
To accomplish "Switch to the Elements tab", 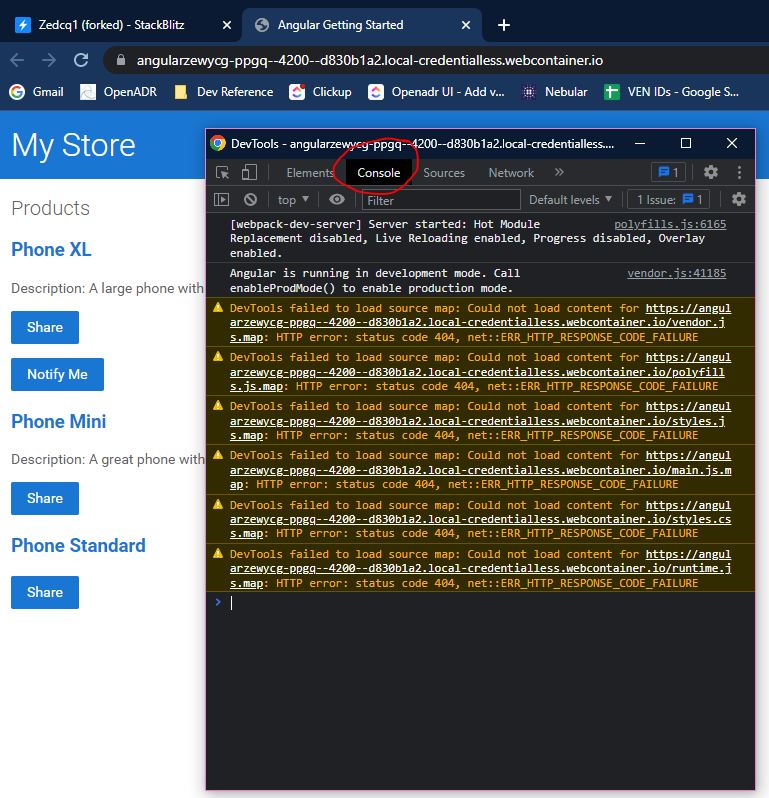I will pyautogui.click(x=309, y=173).
